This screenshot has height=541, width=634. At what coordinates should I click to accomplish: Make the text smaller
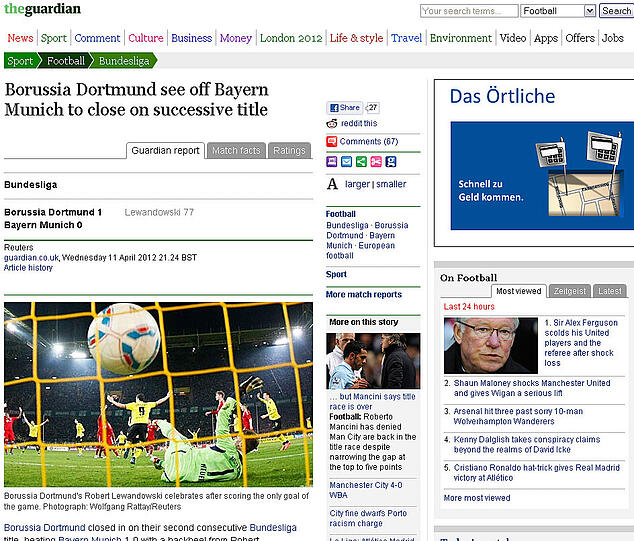point(391,184)
